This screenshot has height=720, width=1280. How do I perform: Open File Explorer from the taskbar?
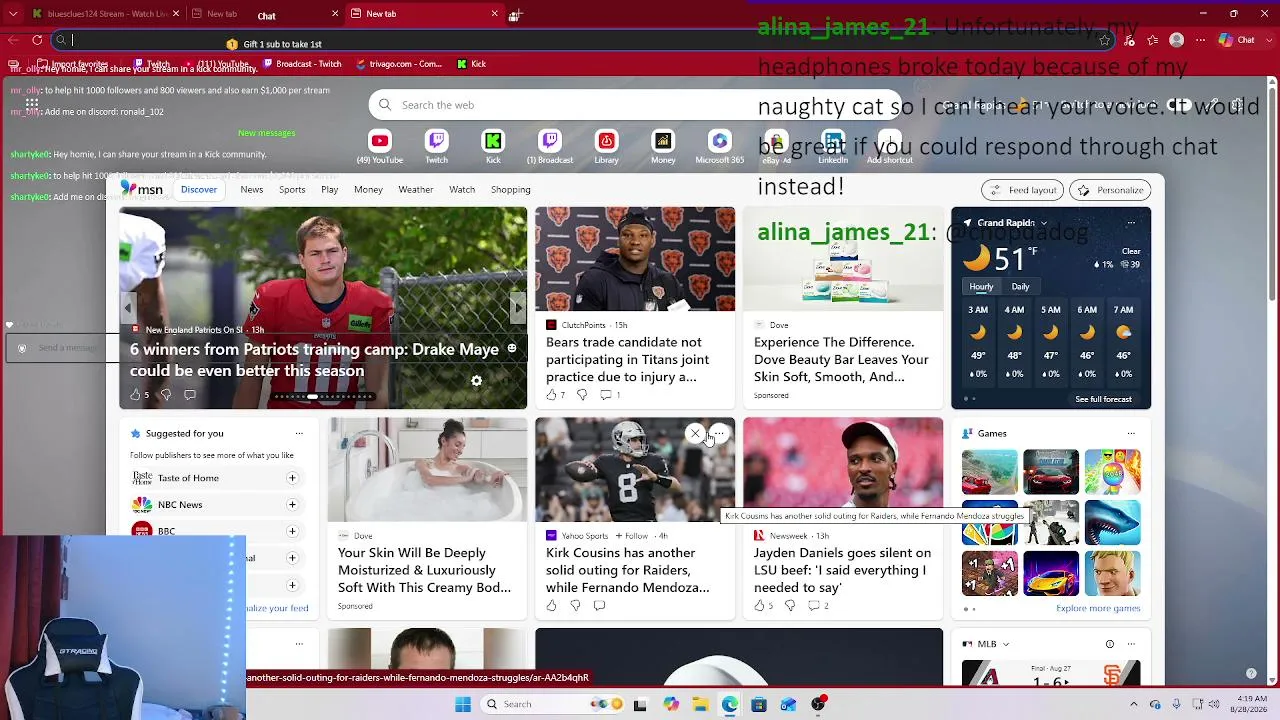(x=700, y=704)
